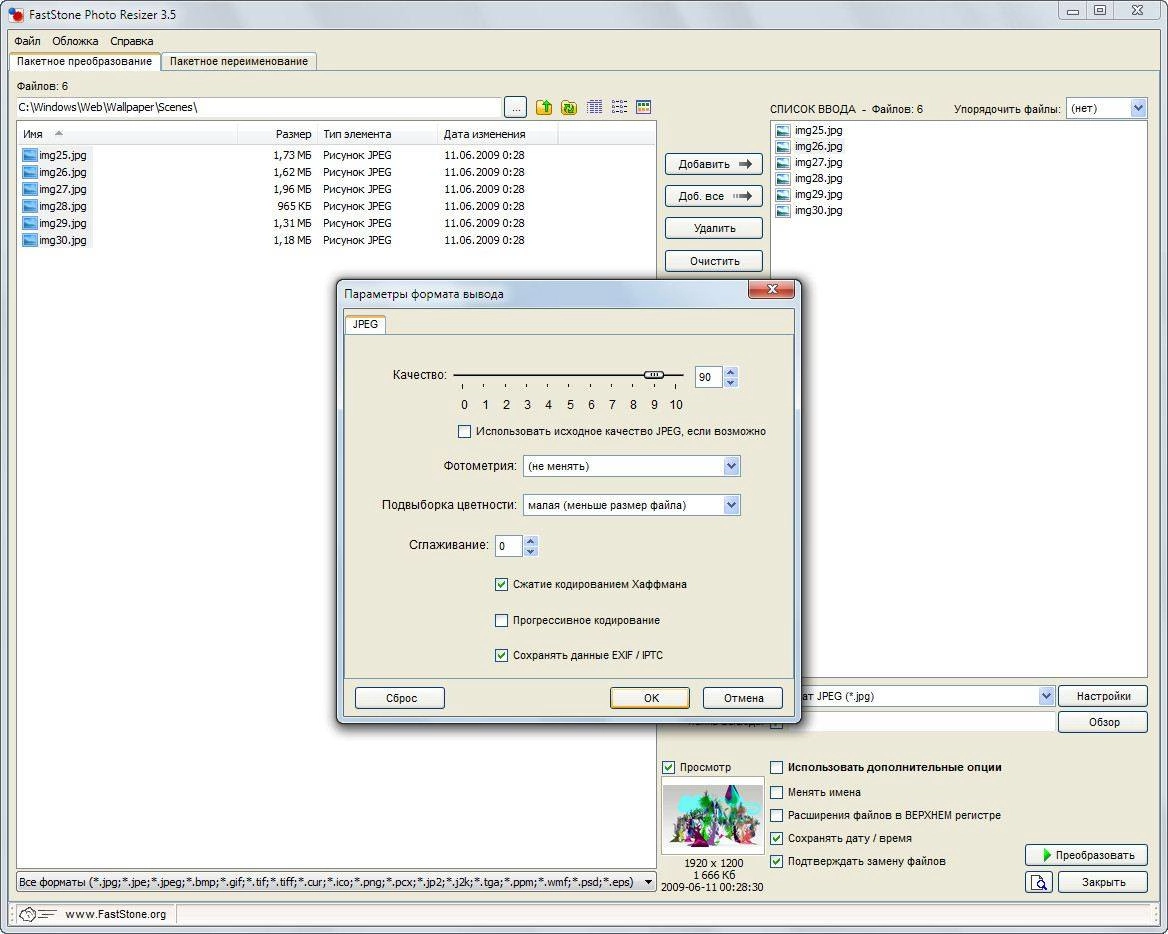The image size is (1168, 934).
Task: Click the 'Преобразовать' convert button
Action: (1086, 855)
